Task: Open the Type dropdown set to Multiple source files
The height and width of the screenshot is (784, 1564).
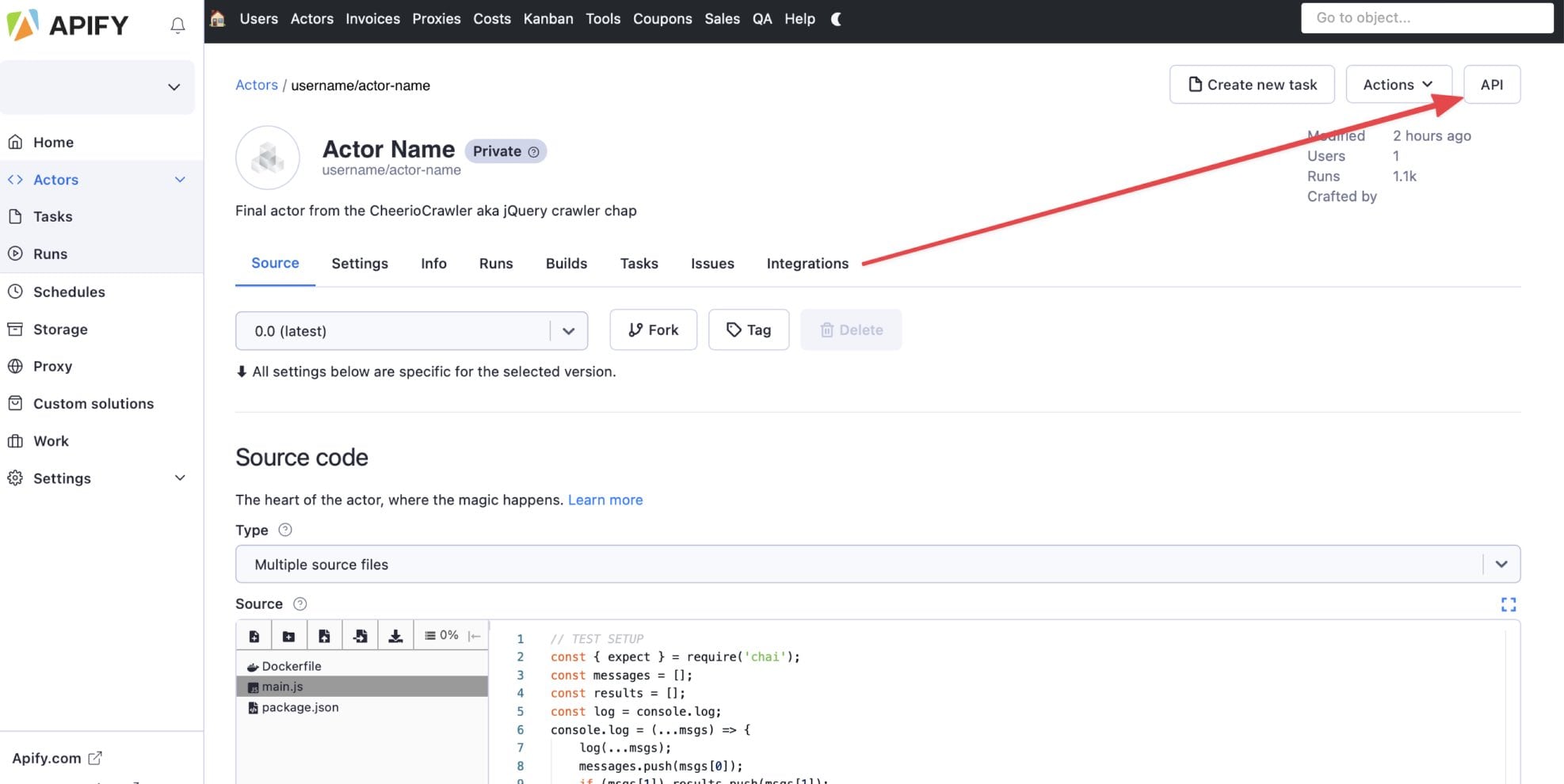Action: click(872, 564)
